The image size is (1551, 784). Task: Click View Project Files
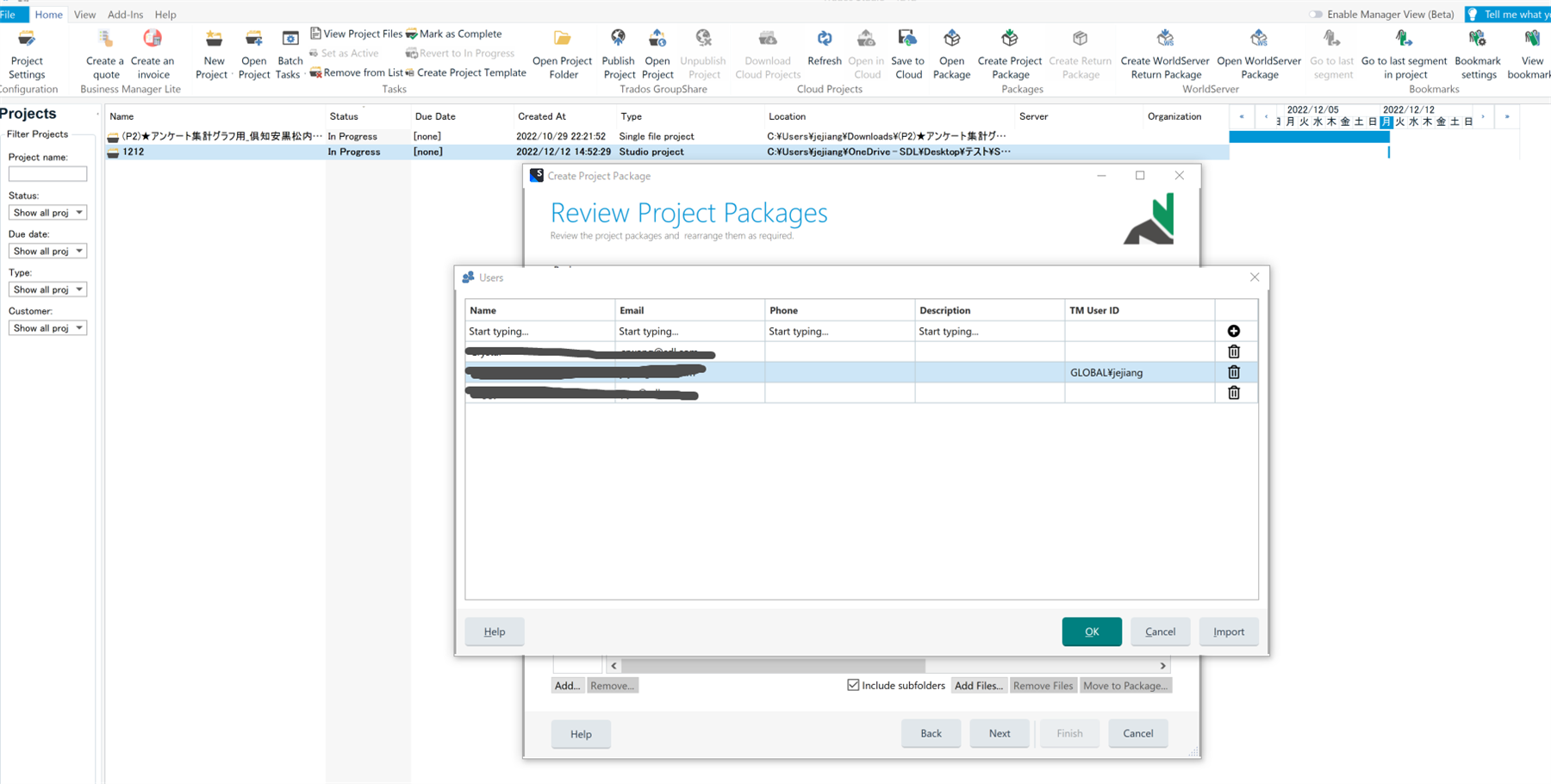pyautogui.click(x=356, y=34)
